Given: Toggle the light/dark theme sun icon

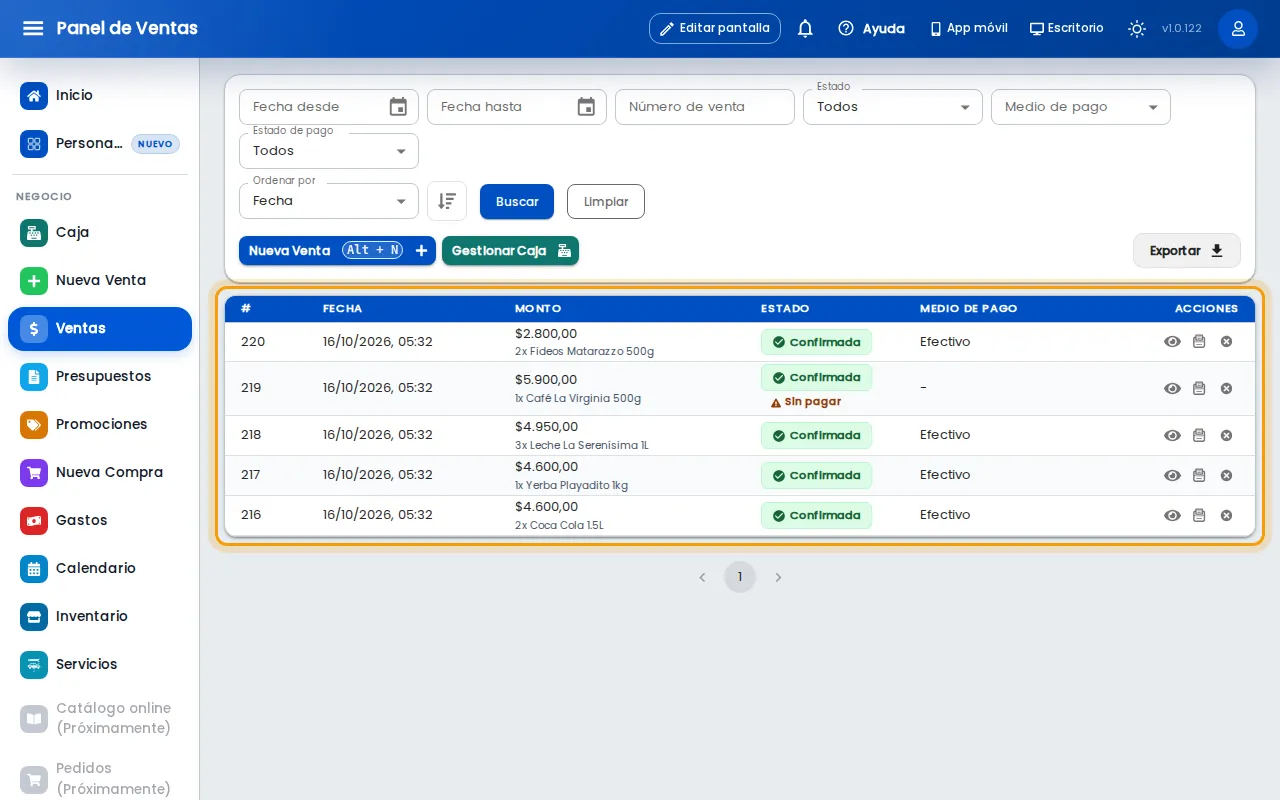Looking at the screenshot, I should pos(1137,29).
